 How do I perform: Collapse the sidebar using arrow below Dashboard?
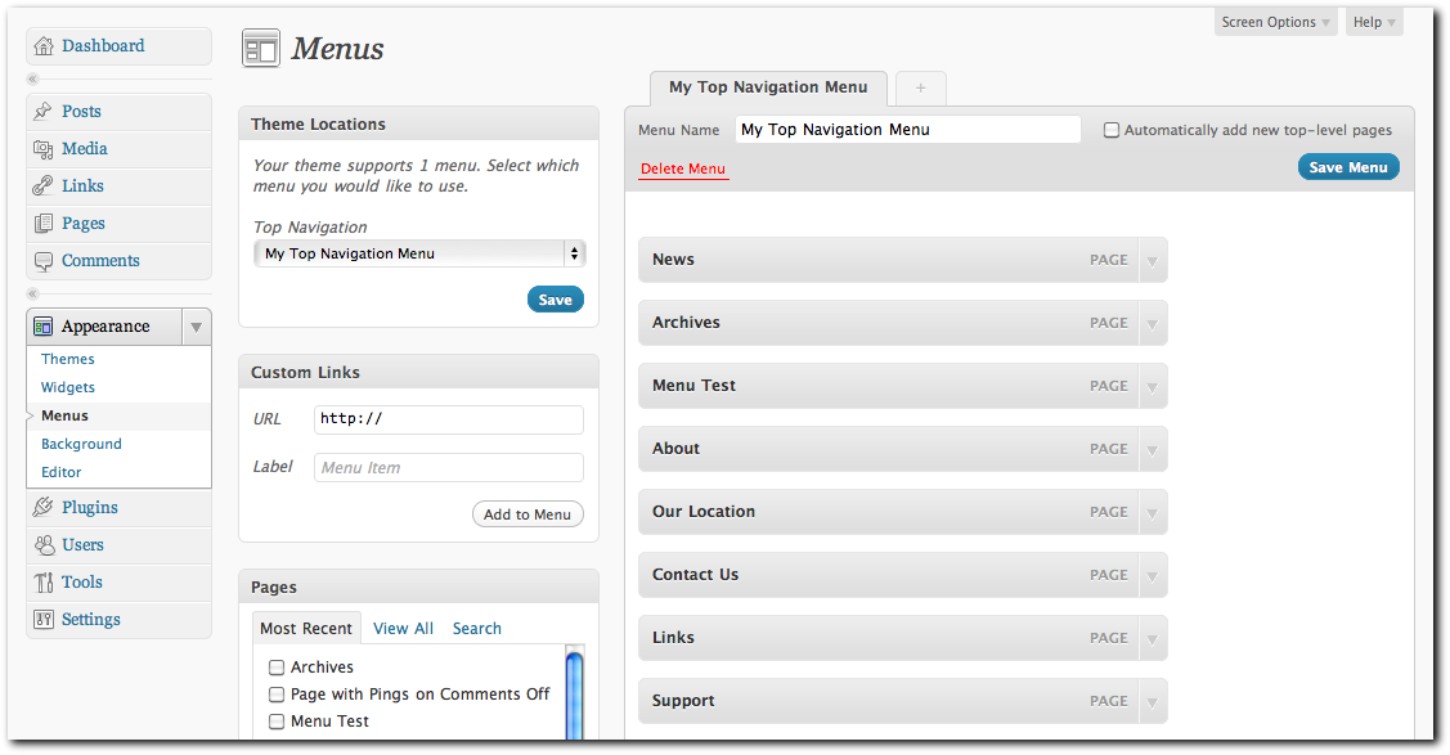point(33,79)
